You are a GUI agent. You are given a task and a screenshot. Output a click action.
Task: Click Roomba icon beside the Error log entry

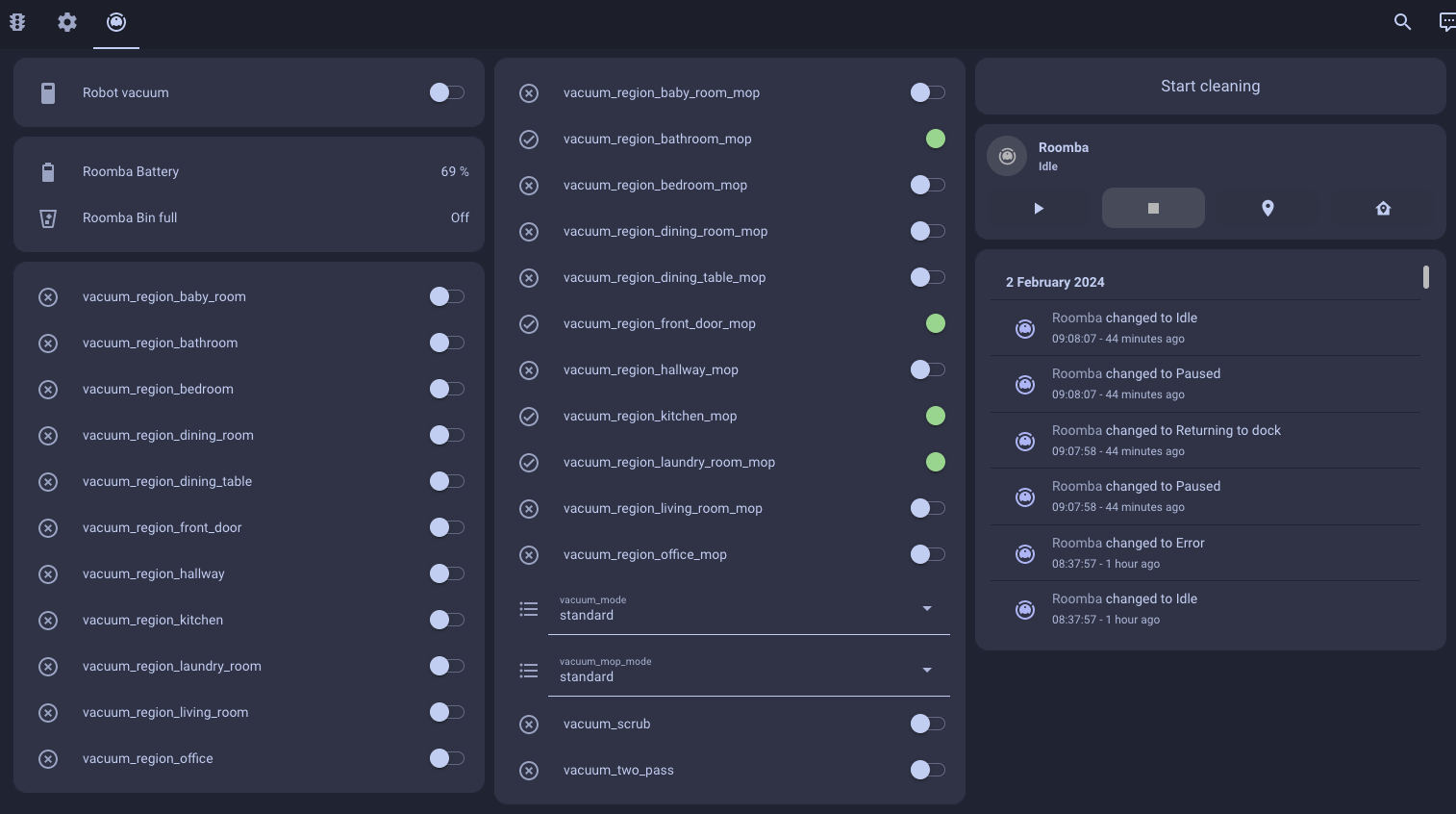[1025, 553]
